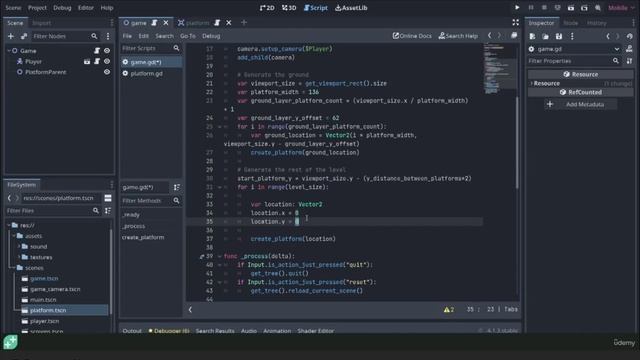Sort files in the FileSystem dock

coord(108,211)
